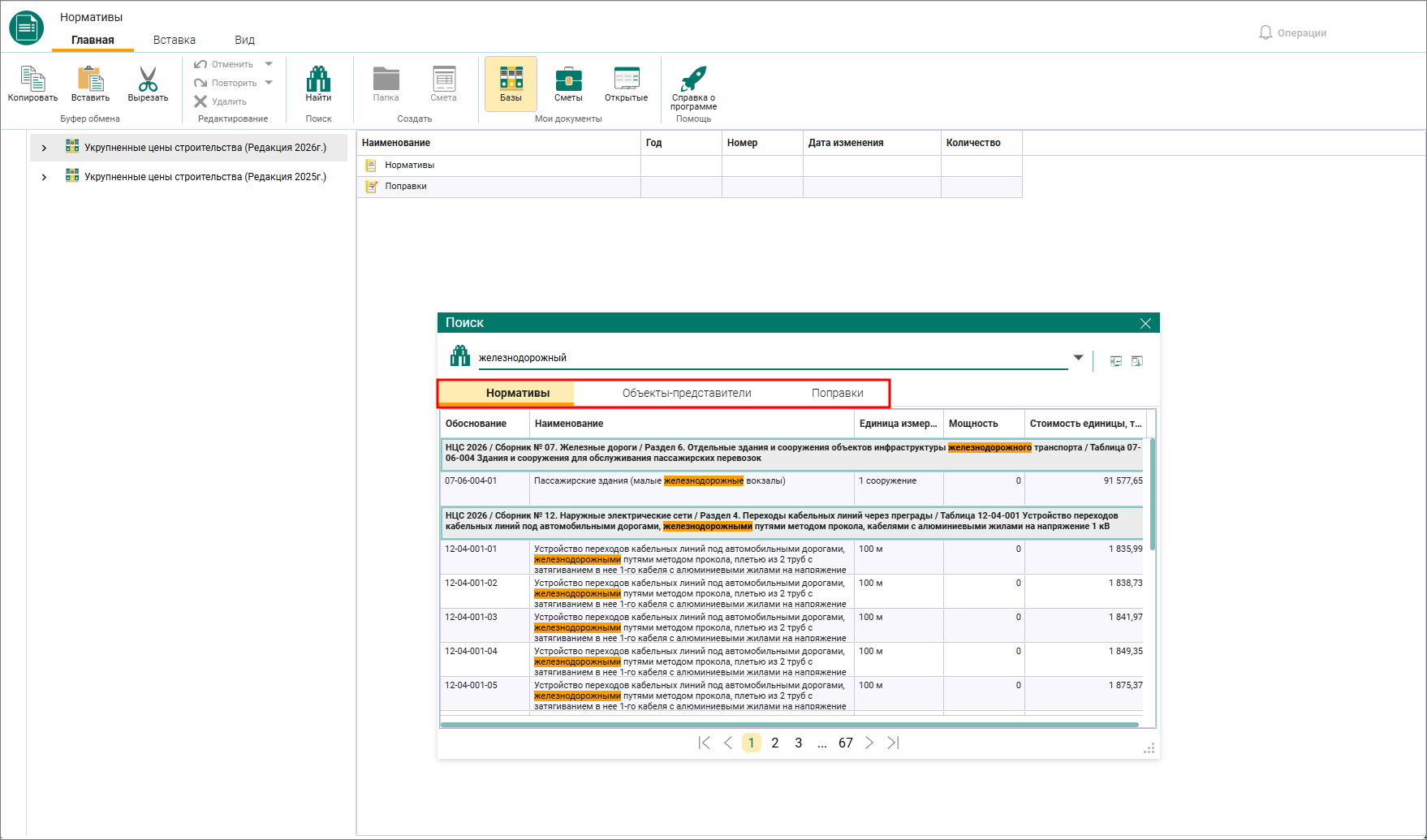Select the Поправки search tab

(x=837, y=393)
